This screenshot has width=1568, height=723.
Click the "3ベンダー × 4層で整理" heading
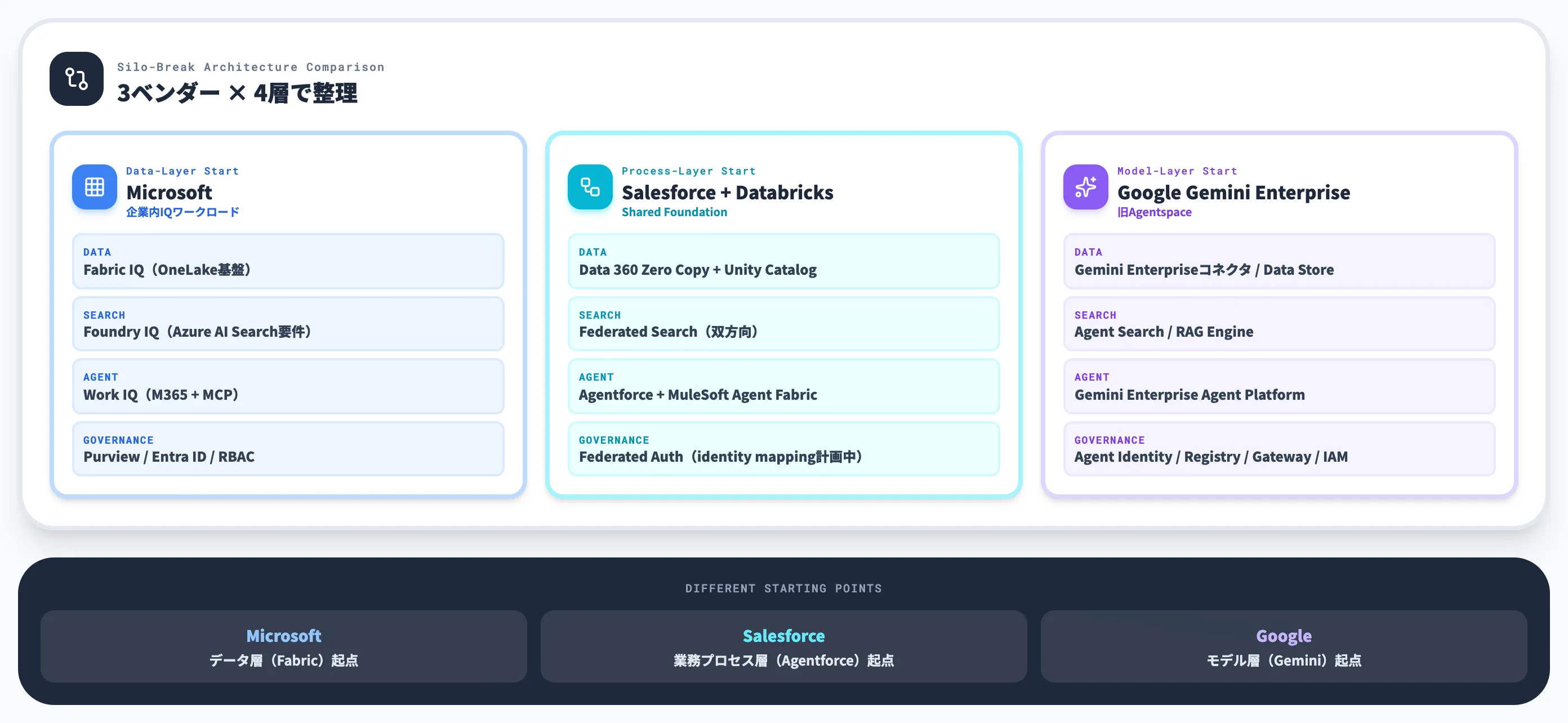[x=237, y=93]
